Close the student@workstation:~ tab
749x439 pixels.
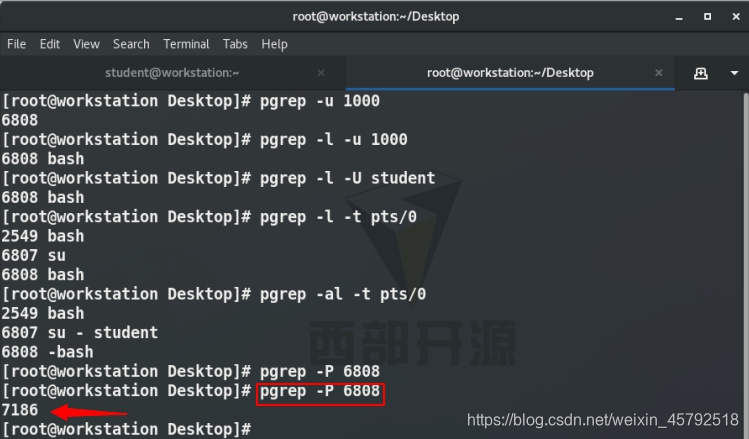click(321, 73)
